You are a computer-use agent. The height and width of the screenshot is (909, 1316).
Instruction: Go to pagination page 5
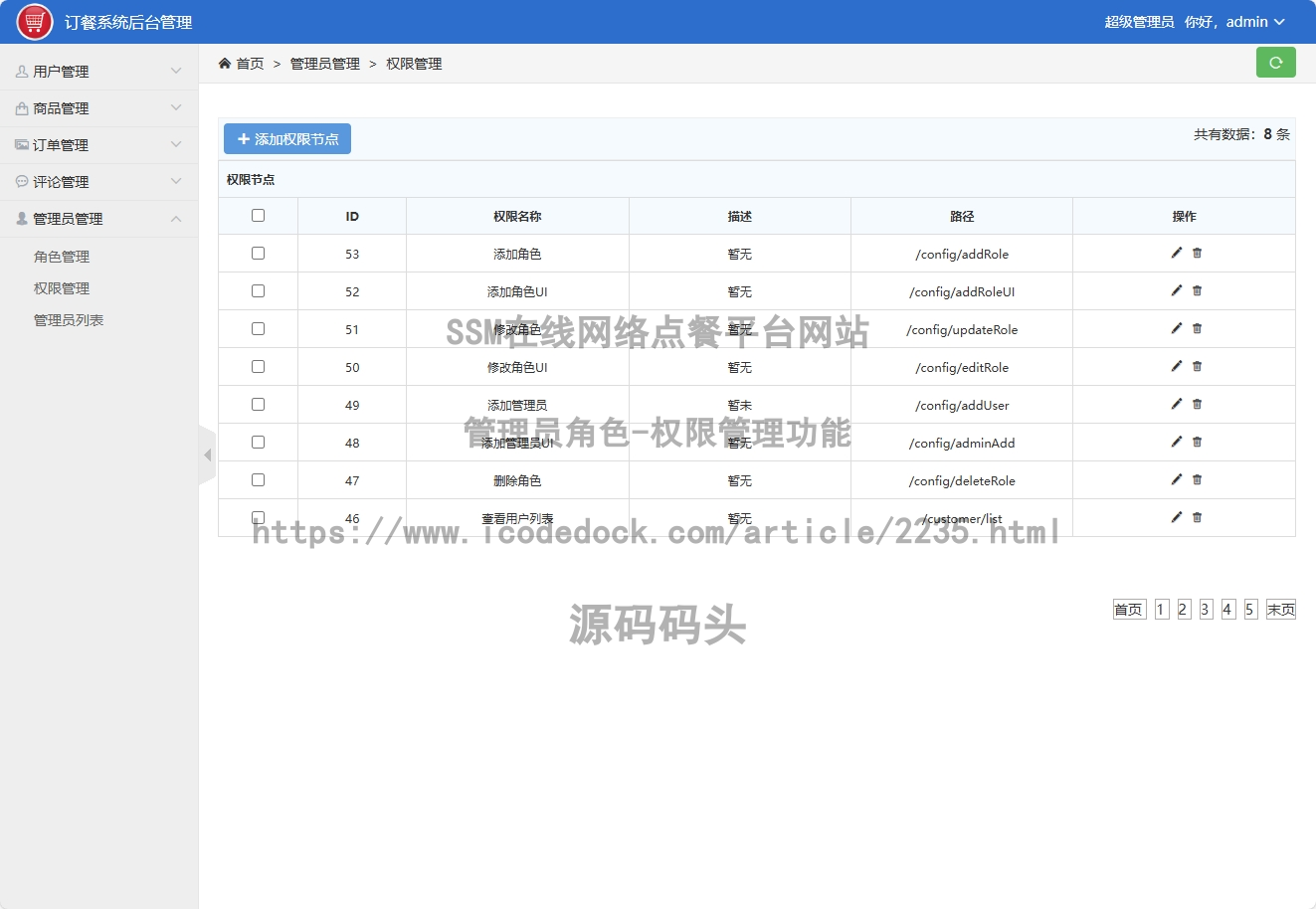[1250, 610]
